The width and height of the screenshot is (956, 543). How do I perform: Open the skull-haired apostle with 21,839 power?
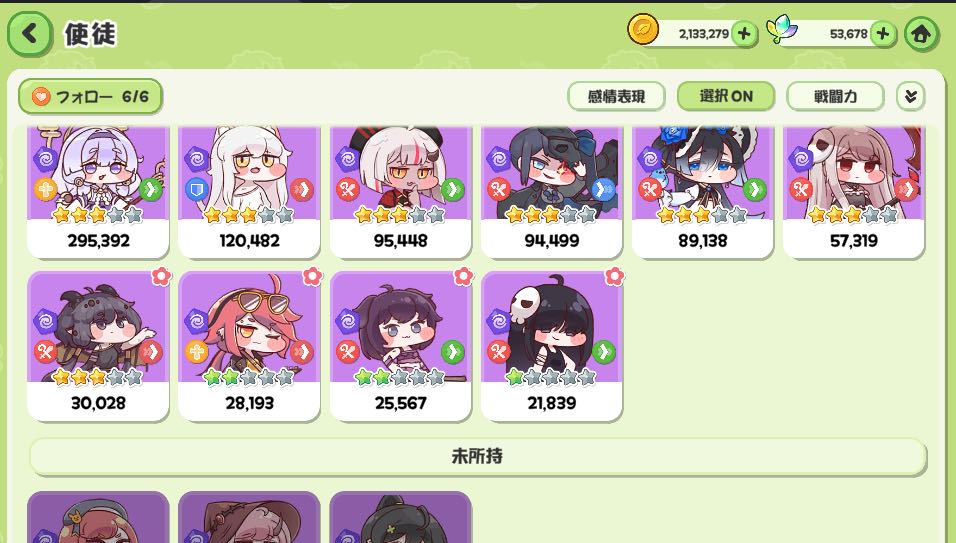[x=552, y=346]
